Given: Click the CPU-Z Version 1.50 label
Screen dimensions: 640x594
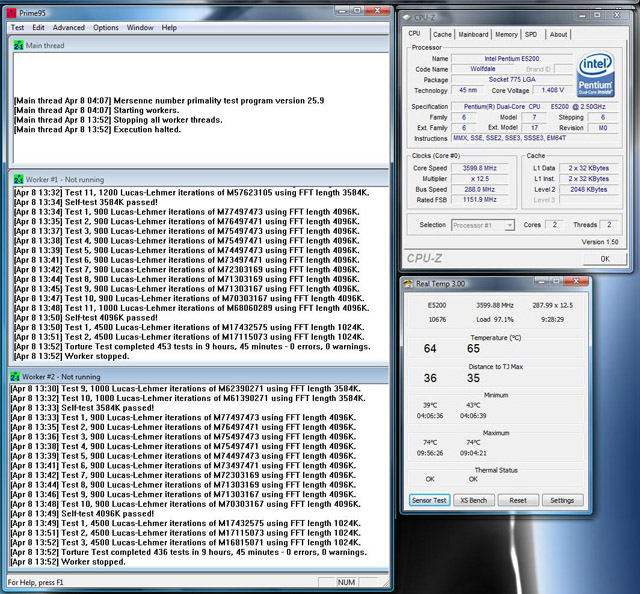Looking at the screenshot, I should (x=600, y=242).
